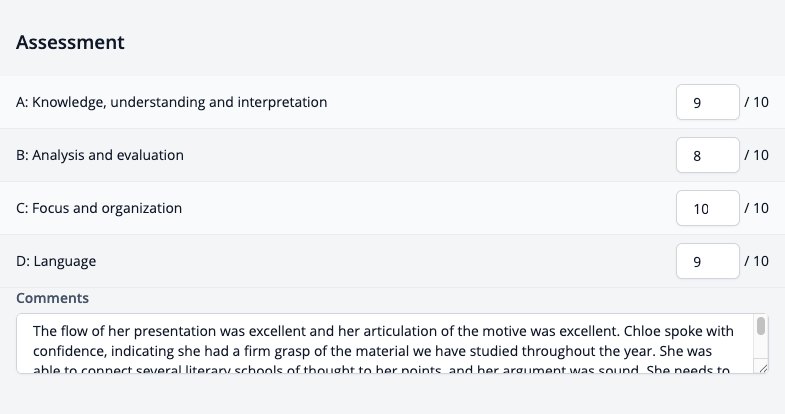Image resolution: width=785 pixels, height=414 pixels.
Task: Click the 'B: Analysis and evaluation' label
Action: pos(100,155)
